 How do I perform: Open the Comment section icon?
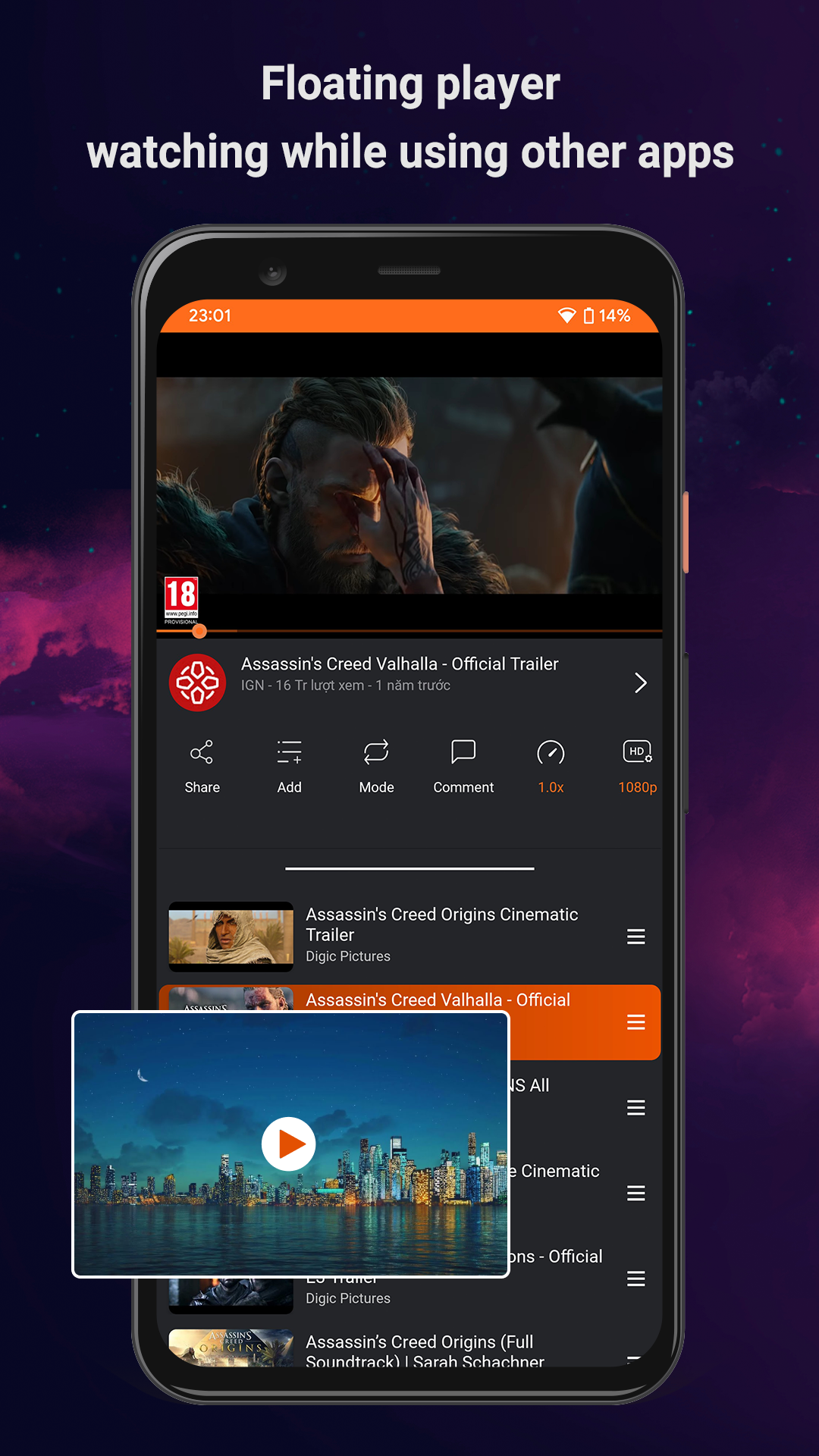(x=463, y=752)
